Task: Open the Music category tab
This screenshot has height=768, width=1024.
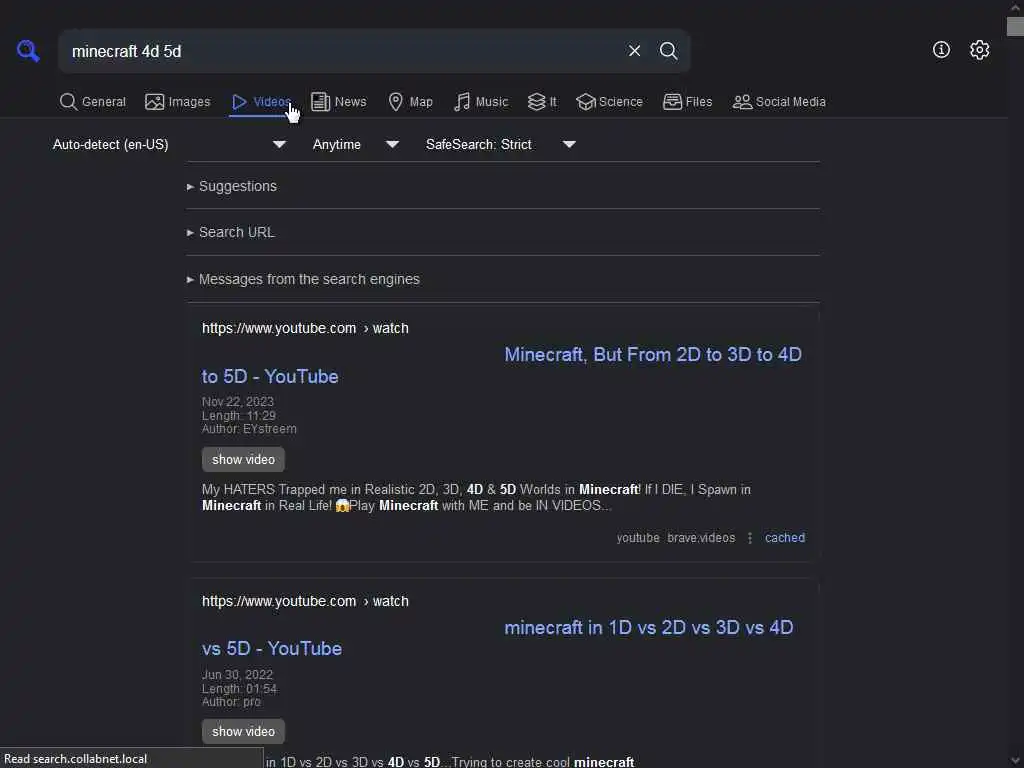Action: (481, 102)
